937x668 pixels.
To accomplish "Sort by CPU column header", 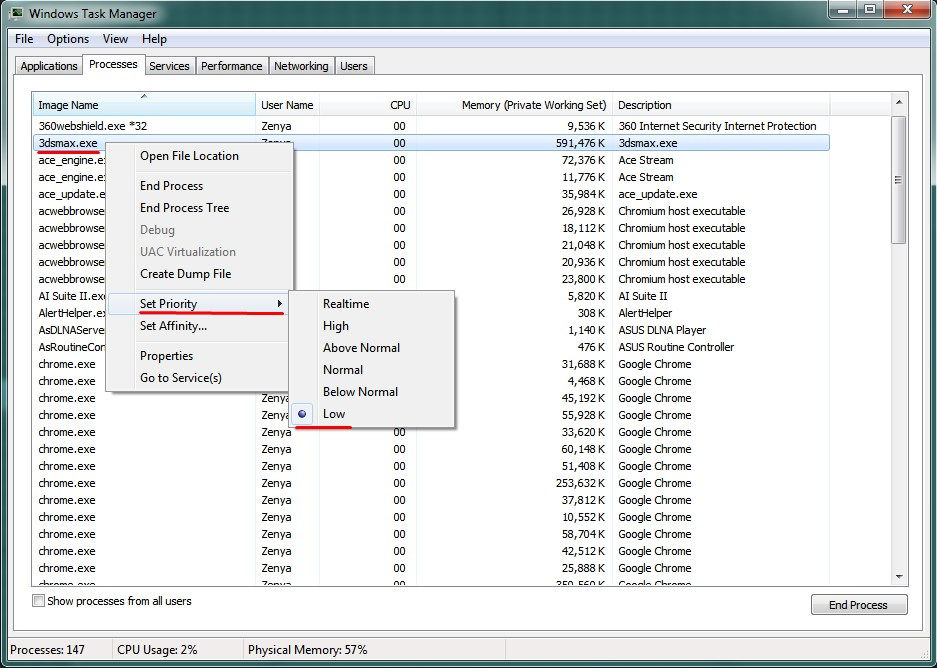I will (x=368, y=105).
